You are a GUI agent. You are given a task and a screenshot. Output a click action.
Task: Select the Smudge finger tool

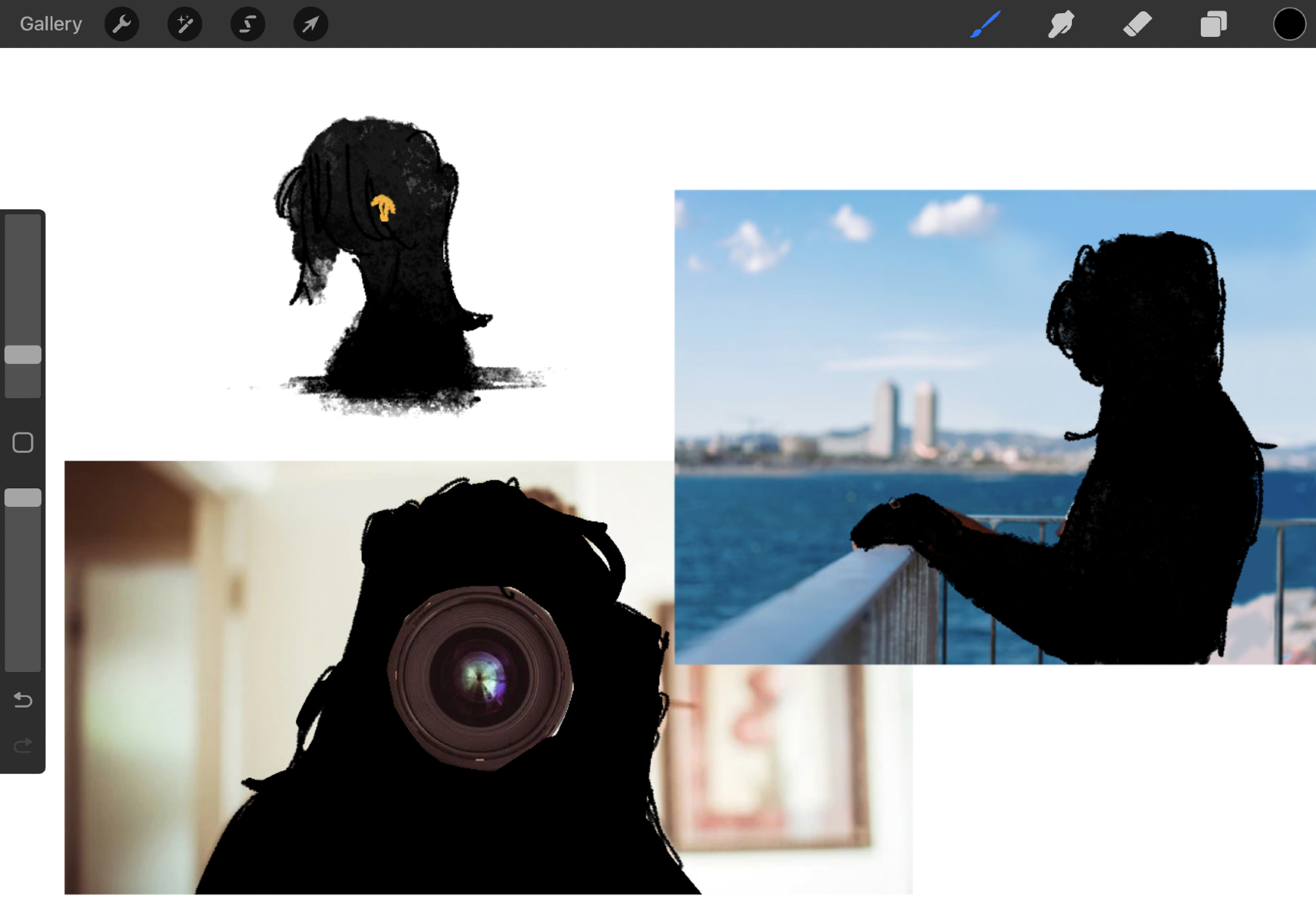(x=1061, y=24)
